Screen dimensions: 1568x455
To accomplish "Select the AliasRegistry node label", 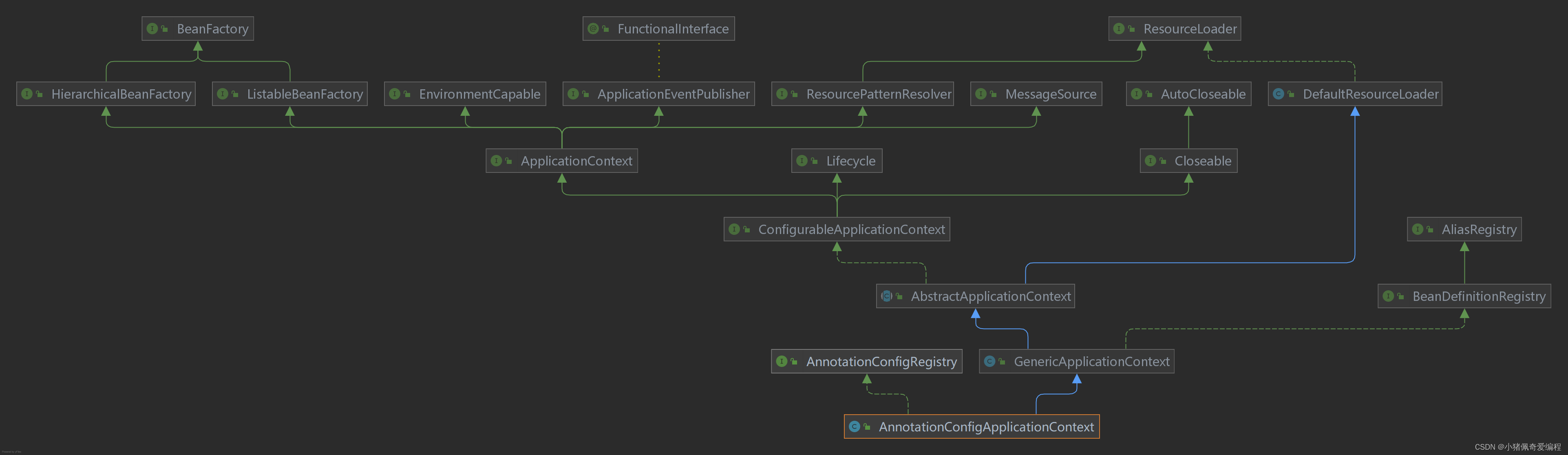I will [x=1479, y=229].
